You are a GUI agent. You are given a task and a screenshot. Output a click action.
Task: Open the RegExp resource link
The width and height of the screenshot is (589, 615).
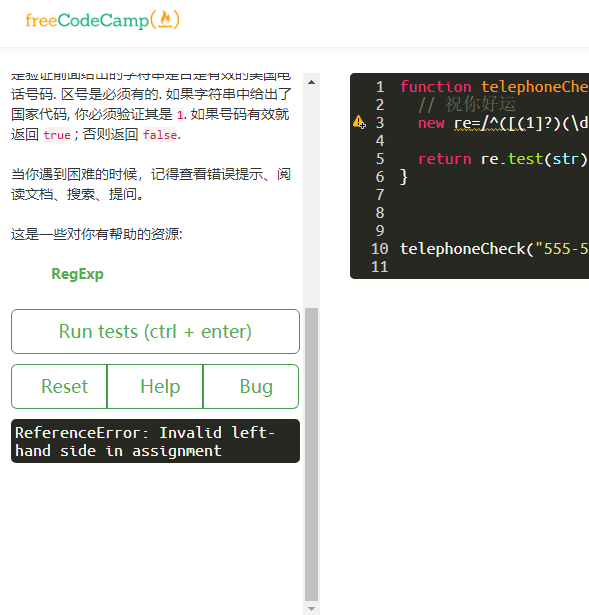[x=77, y=274]
